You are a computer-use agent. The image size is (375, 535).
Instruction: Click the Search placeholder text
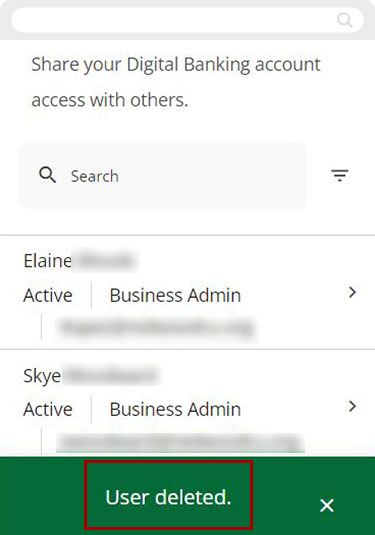(x=95, y=176)
